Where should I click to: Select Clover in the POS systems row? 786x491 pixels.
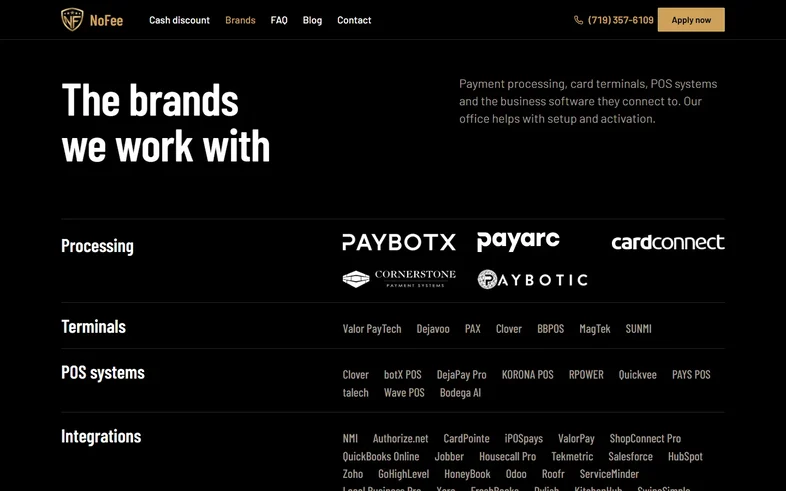pos(355,374)
